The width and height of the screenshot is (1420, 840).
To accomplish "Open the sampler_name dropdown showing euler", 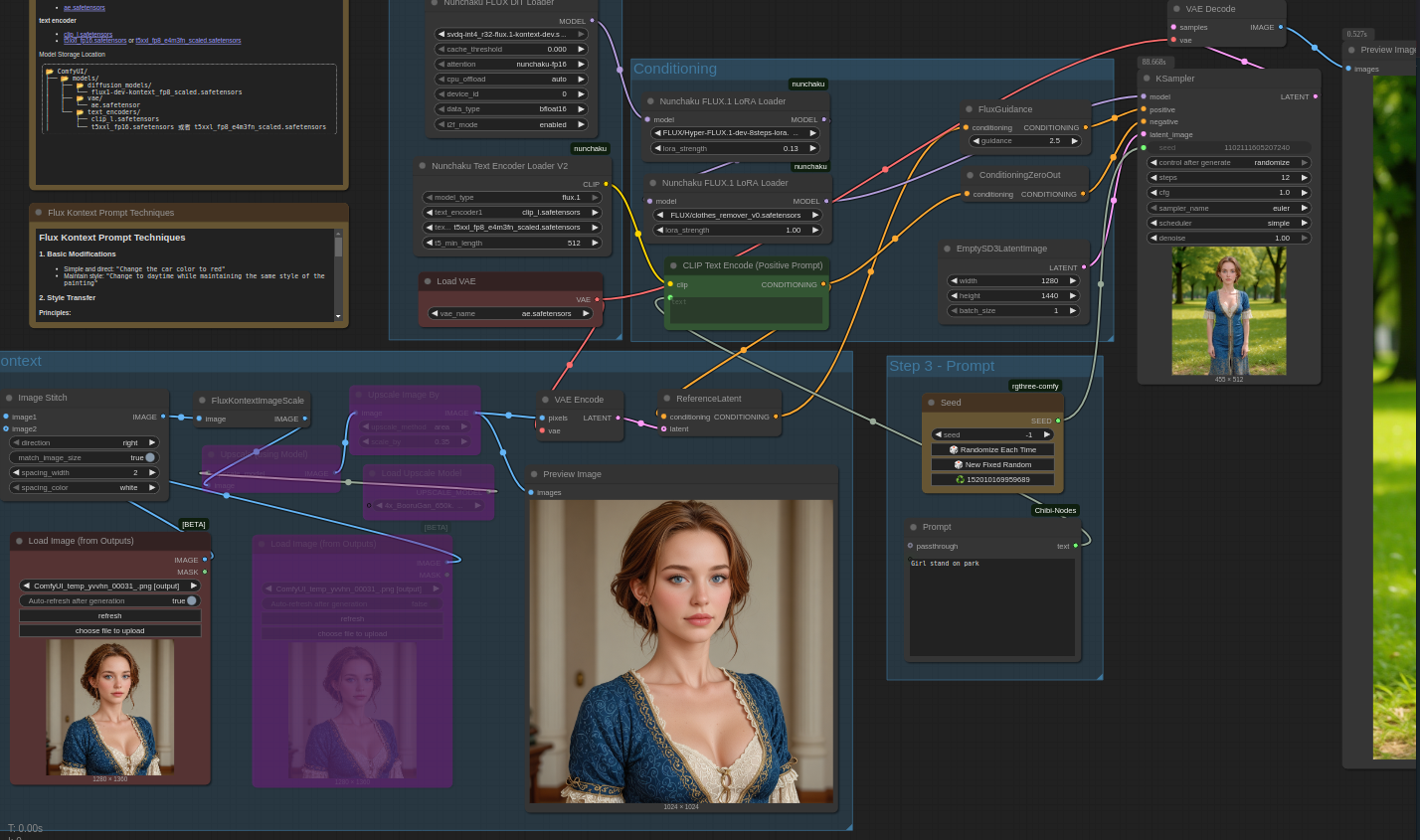I will 1229,209.
